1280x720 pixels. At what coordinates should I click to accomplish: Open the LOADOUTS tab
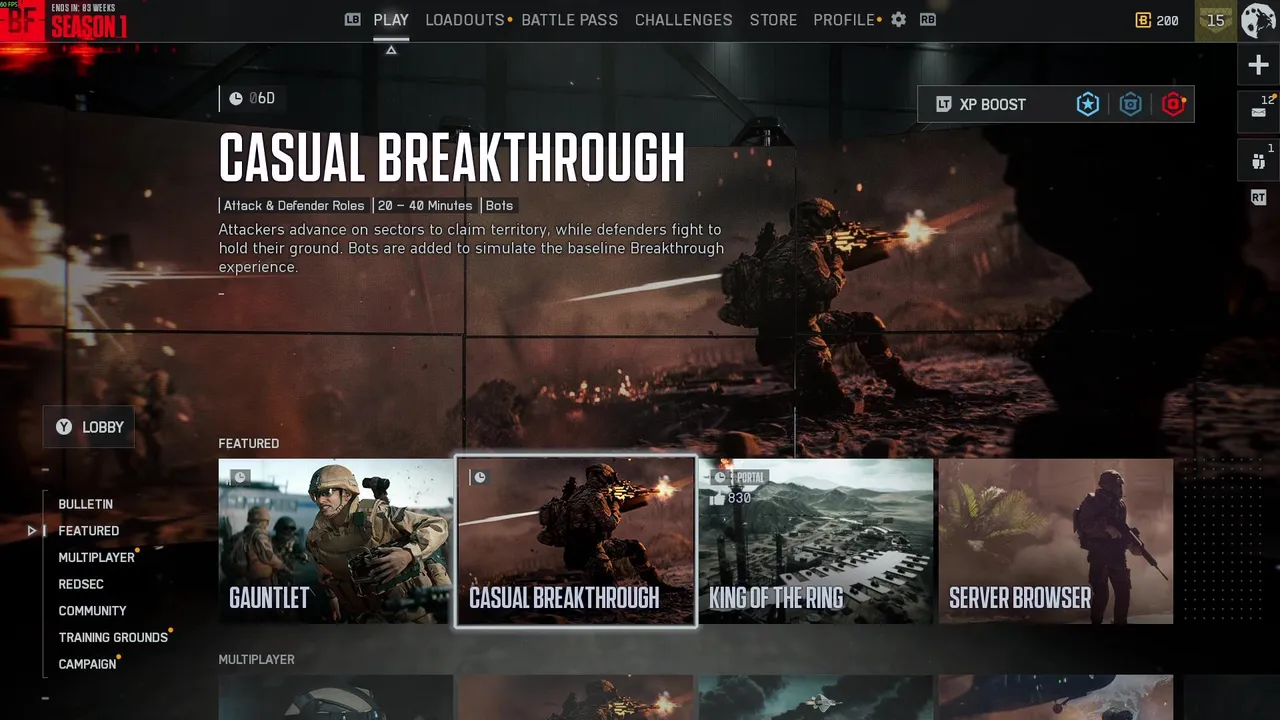pyautogui.click(x=465, y=20)
